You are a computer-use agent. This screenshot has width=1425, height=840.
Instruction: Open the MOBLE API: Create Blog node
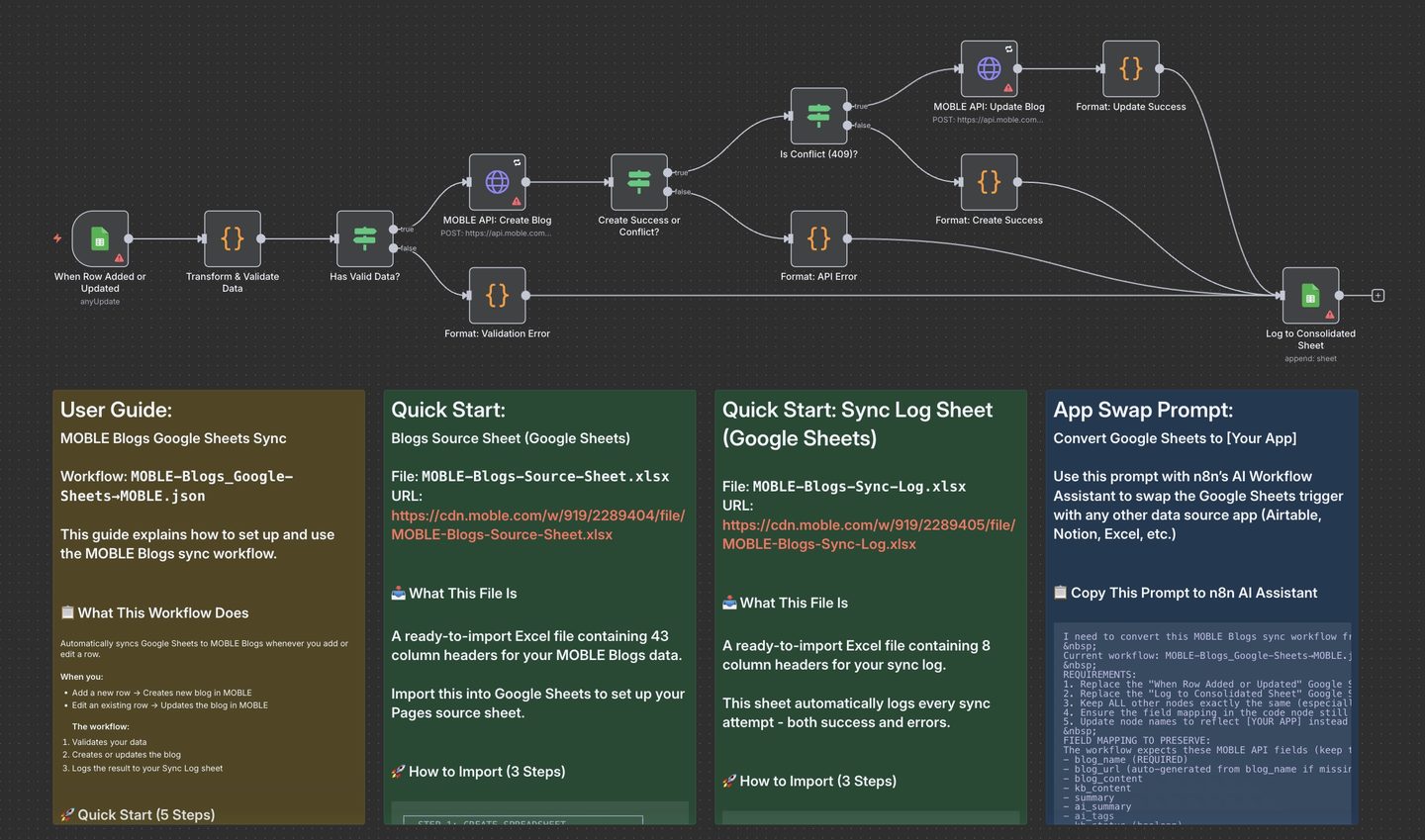point(497,182)
